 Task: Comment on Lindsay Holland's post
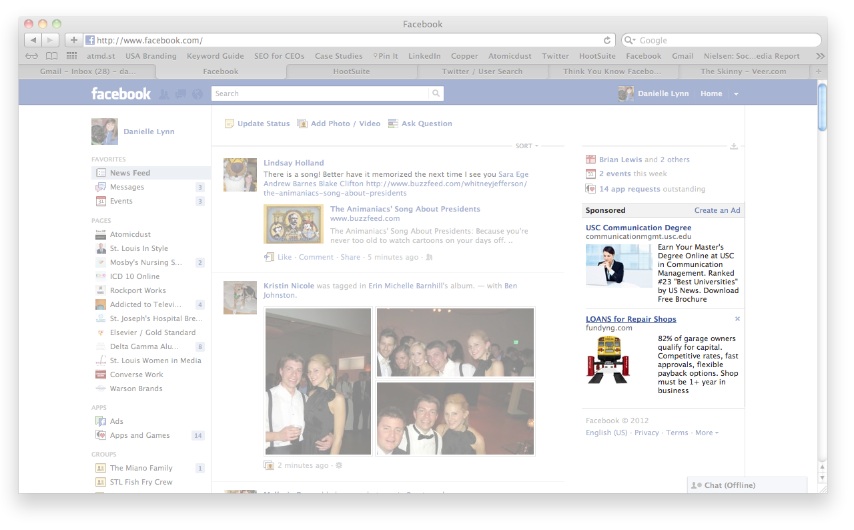coord(316,257)
